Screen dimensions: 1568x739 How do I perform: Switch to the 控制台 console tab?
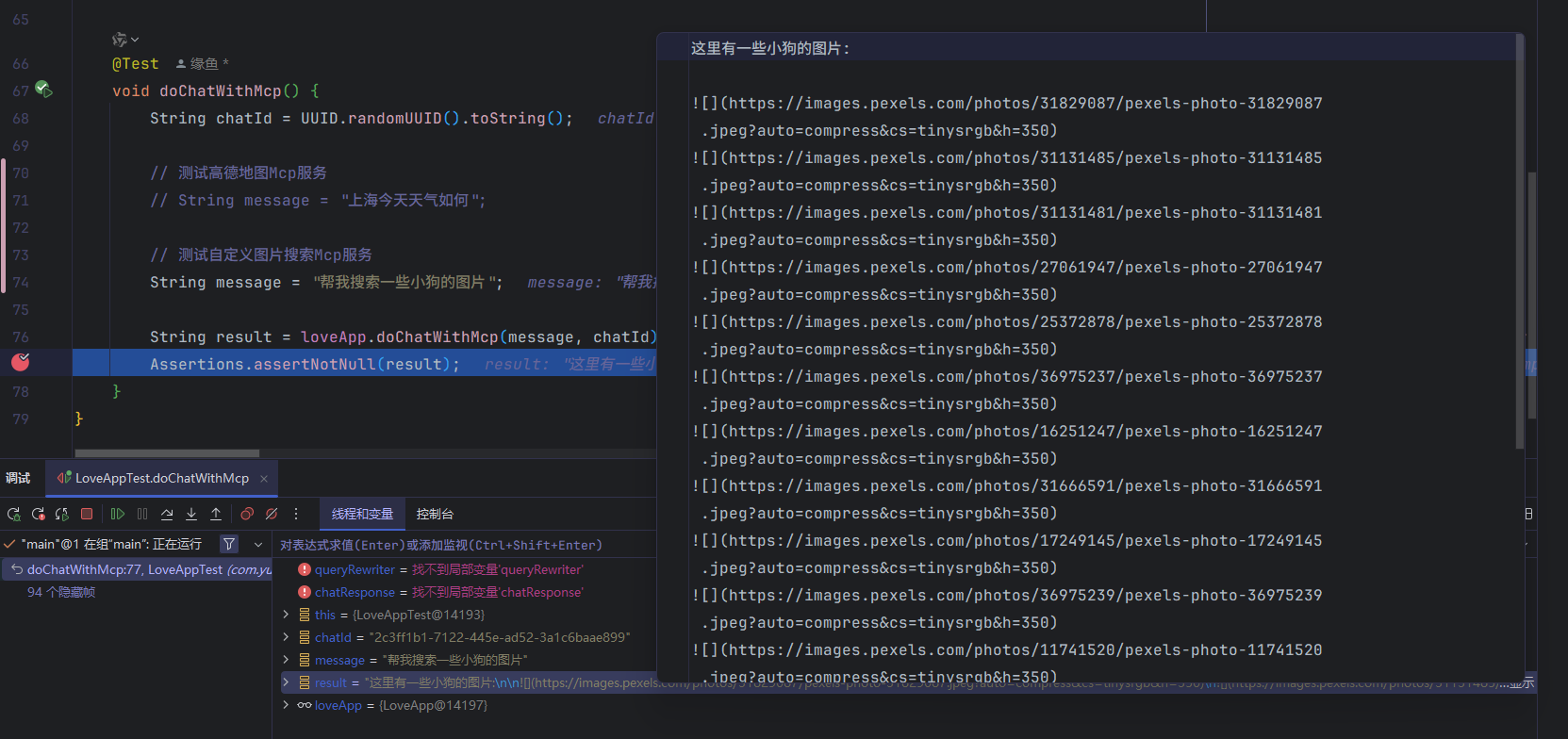[x=435, y=514]
